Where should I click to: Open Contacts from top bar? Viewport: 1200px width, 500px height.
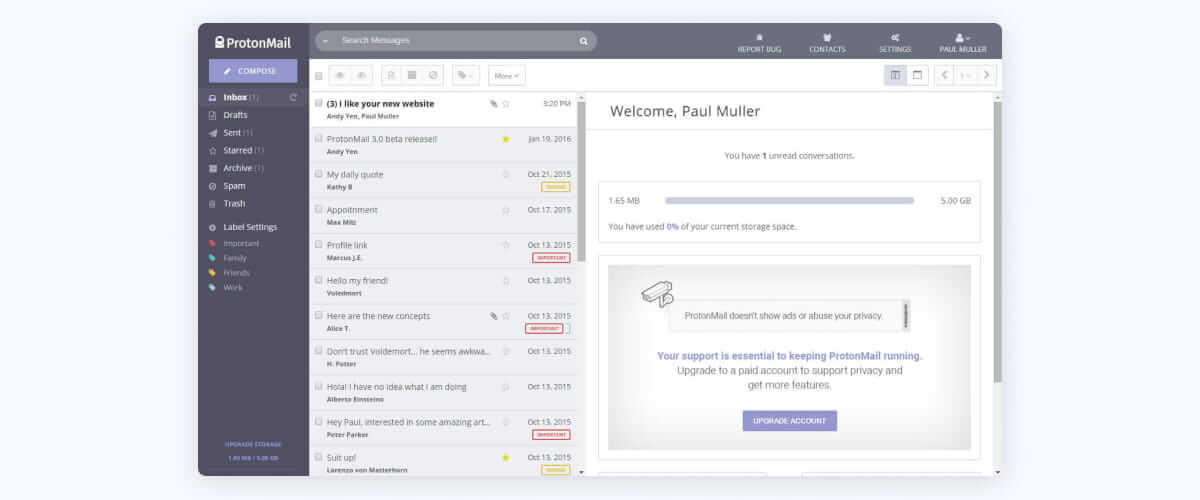tap(827, 43)
